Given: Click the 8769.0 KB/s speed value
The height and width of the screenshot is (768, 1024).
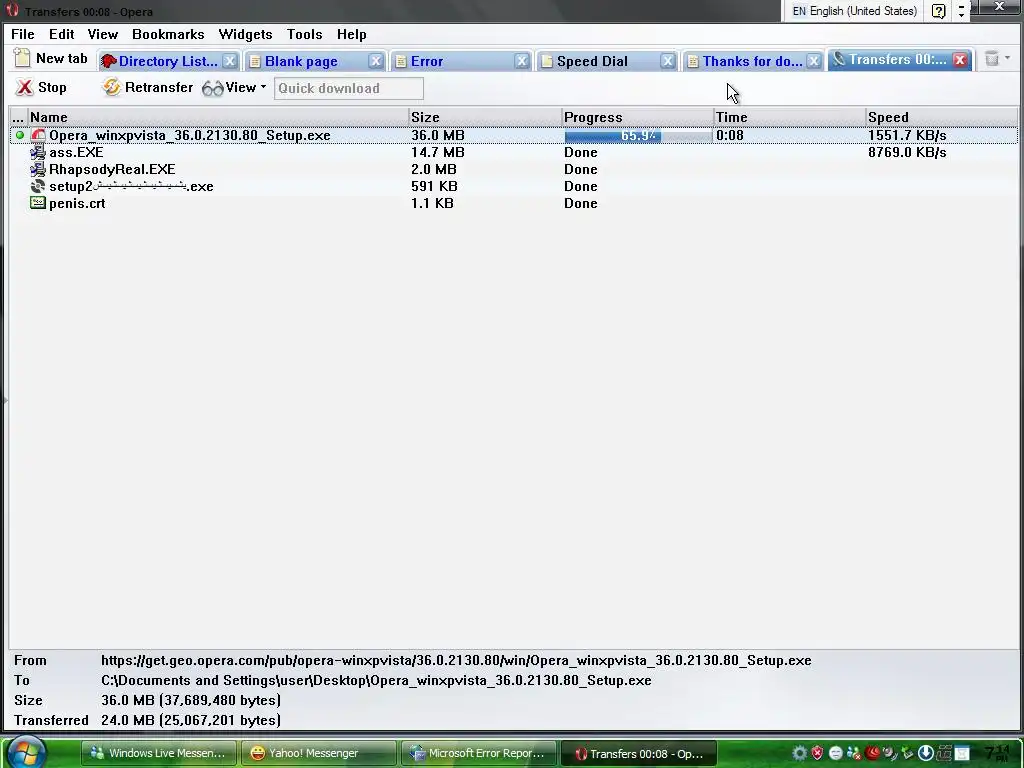Looking at the screenshot, I should (907, 152).
